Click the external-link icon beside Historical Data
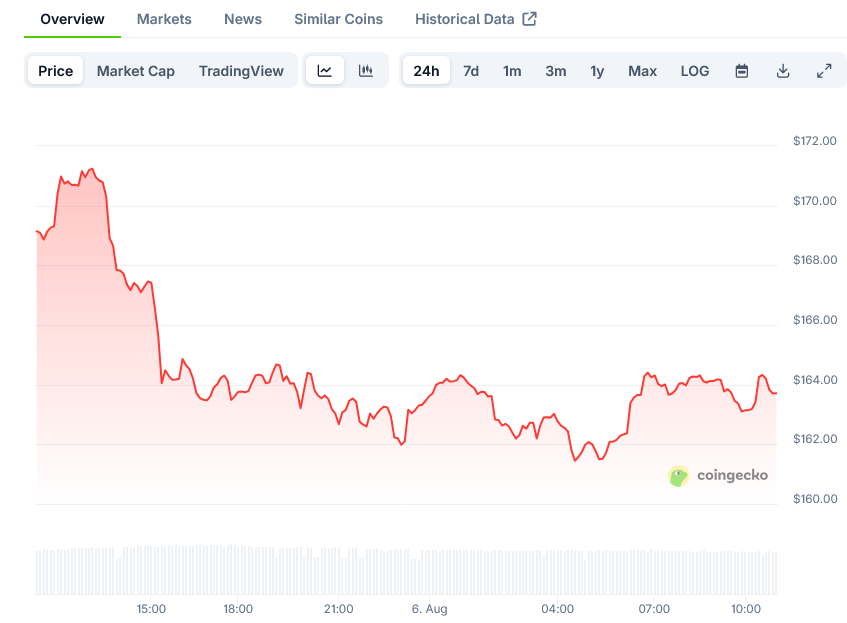847x623 pixels. [x=529, y=19]
